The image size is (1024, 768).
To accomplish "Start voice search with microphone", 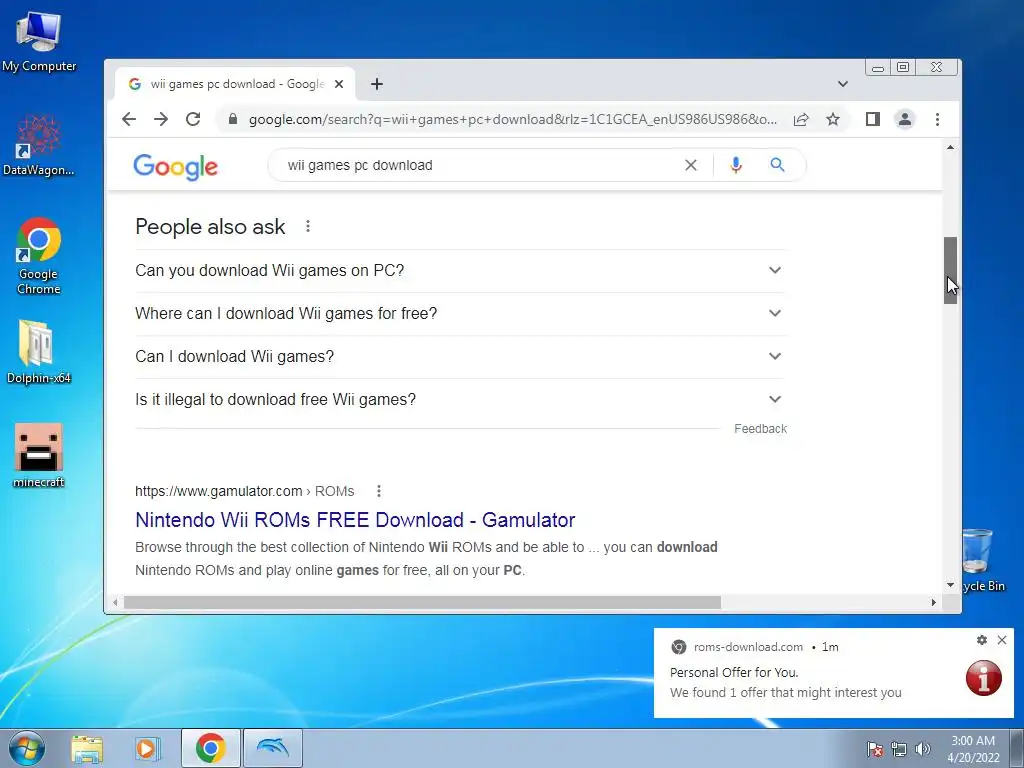I will point(736,165).
